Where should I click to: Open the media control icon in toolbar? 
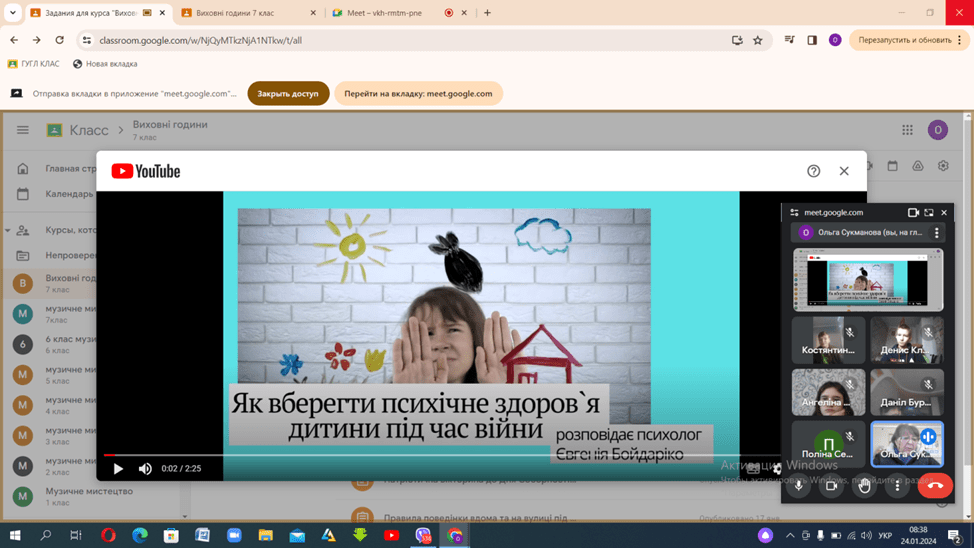pyautogui.click(x=790, y=40)
